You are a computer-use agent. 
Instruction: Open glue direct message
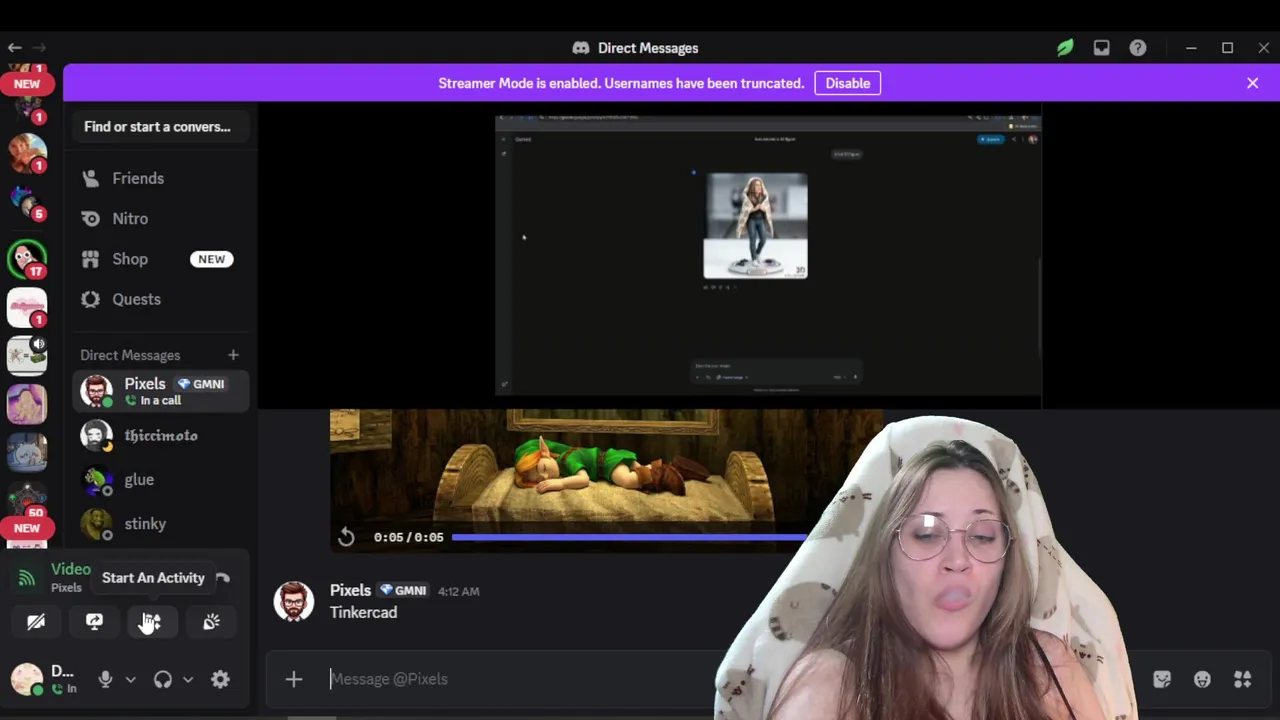(x=160, y=479)
